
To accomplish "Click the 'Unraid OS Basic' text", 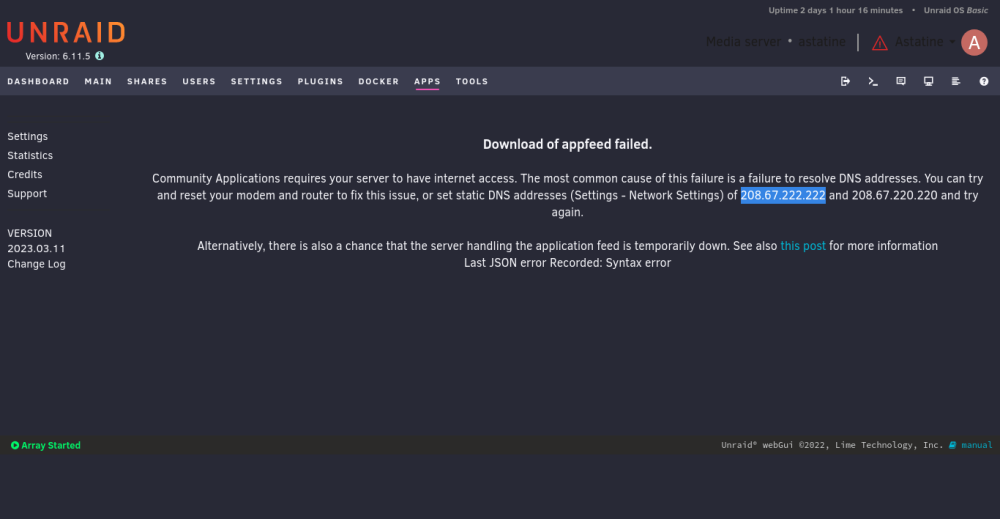I will click(956, 10).
